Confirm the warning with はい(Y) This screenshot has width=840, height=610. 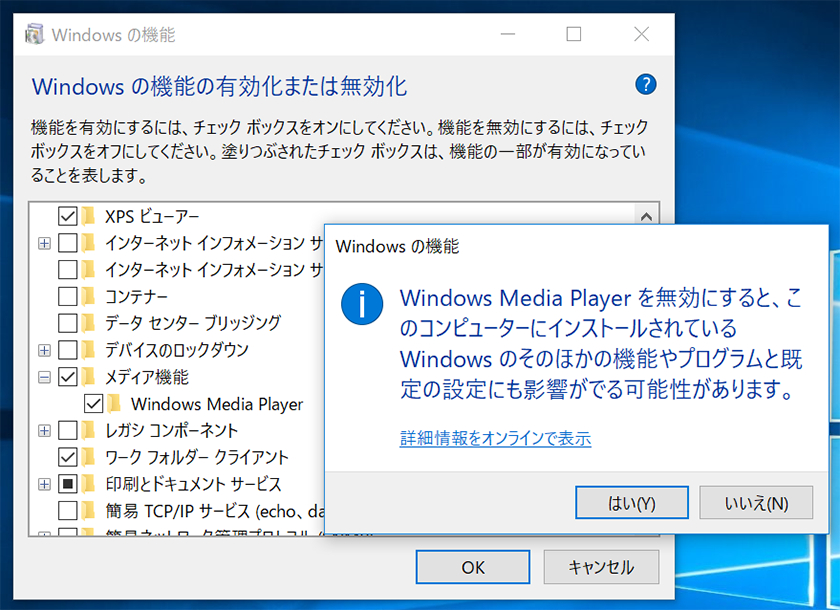[632, 502]
